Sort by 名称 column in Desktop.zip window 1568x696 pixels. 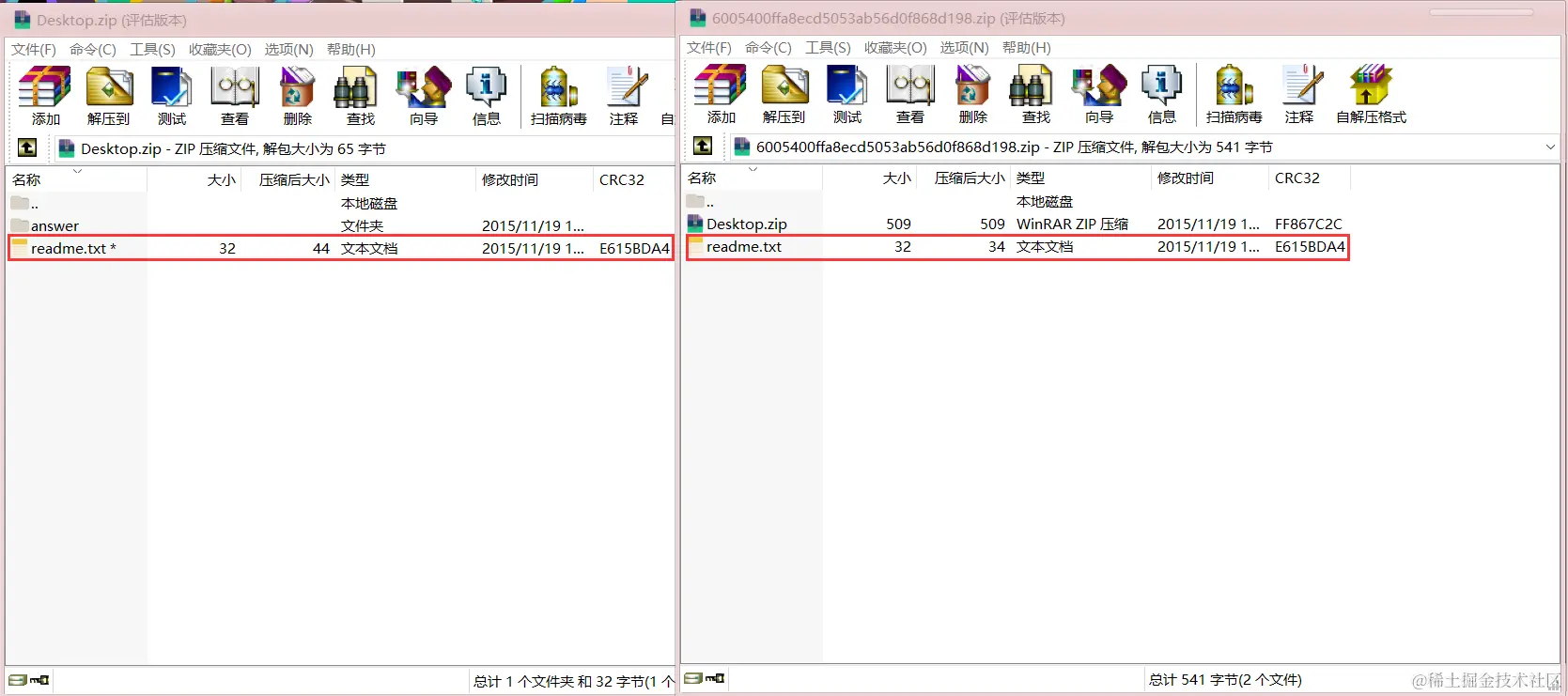[x=77, y=179]
